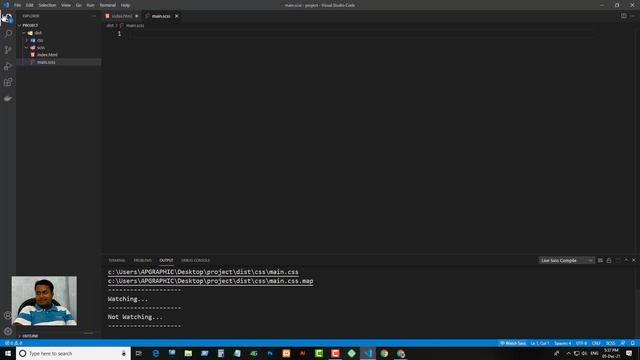
Task: Open the main.css path link in output
Action: pyautogui.click(x=203, y=272)
